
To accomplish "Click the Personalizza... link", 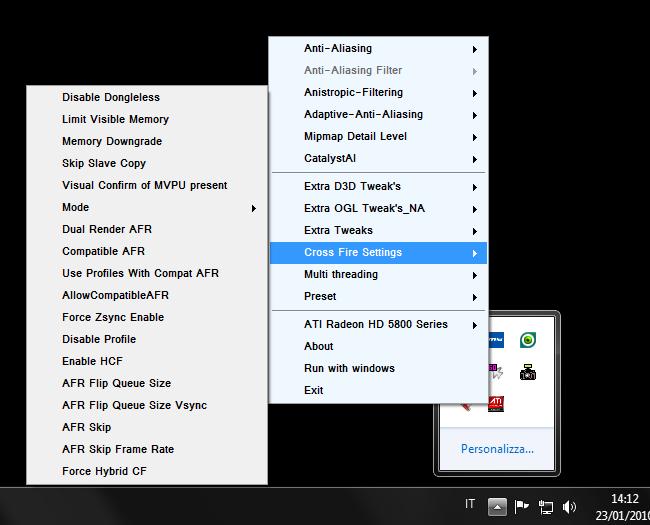I will [x=497, y=449].
